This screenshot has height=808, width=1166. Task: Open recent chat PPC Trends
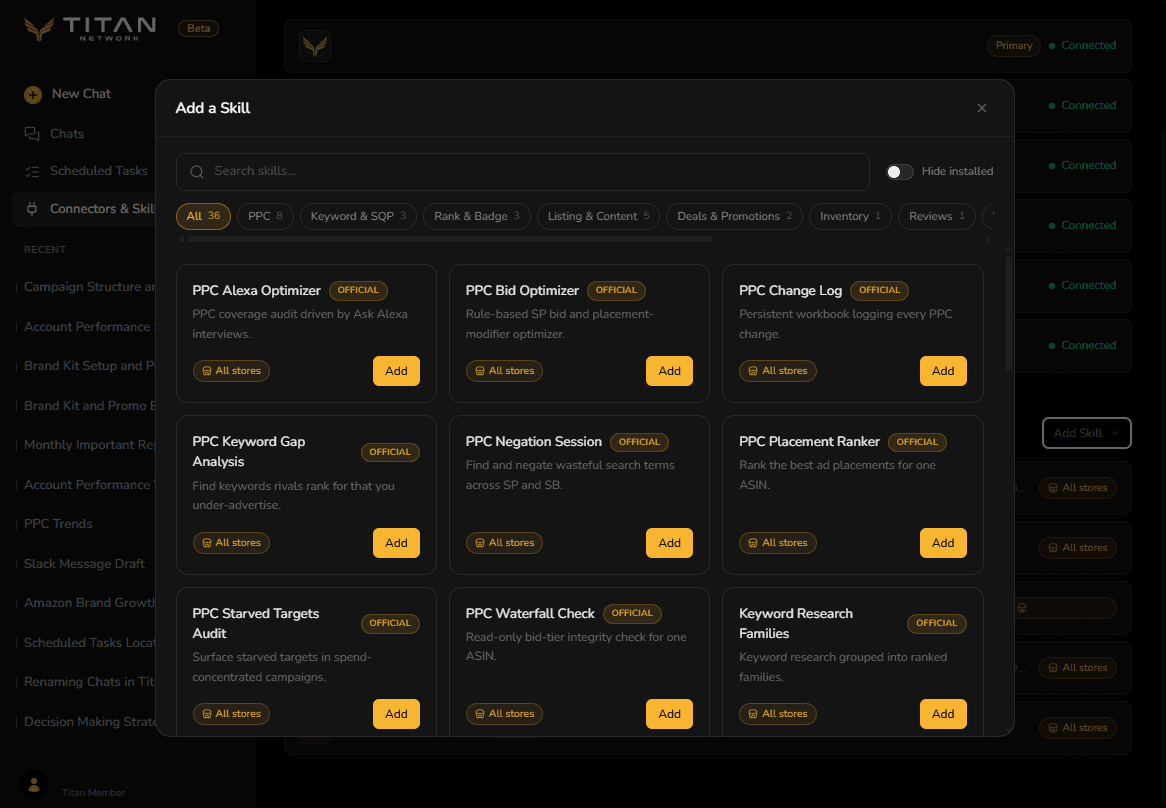pos(58,524)
